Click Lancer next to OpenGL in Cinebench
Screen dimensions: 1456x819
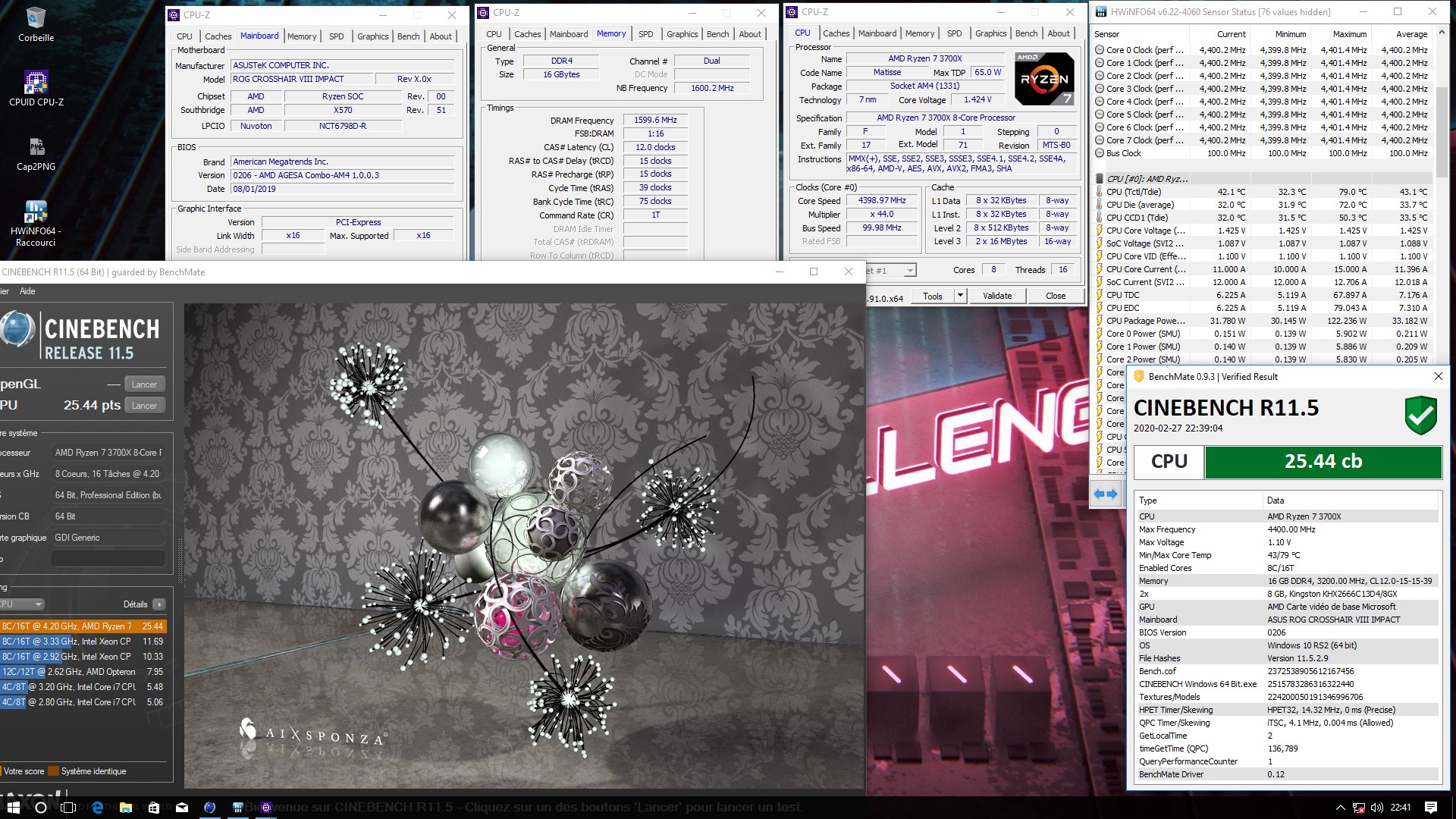coord(144,384)
